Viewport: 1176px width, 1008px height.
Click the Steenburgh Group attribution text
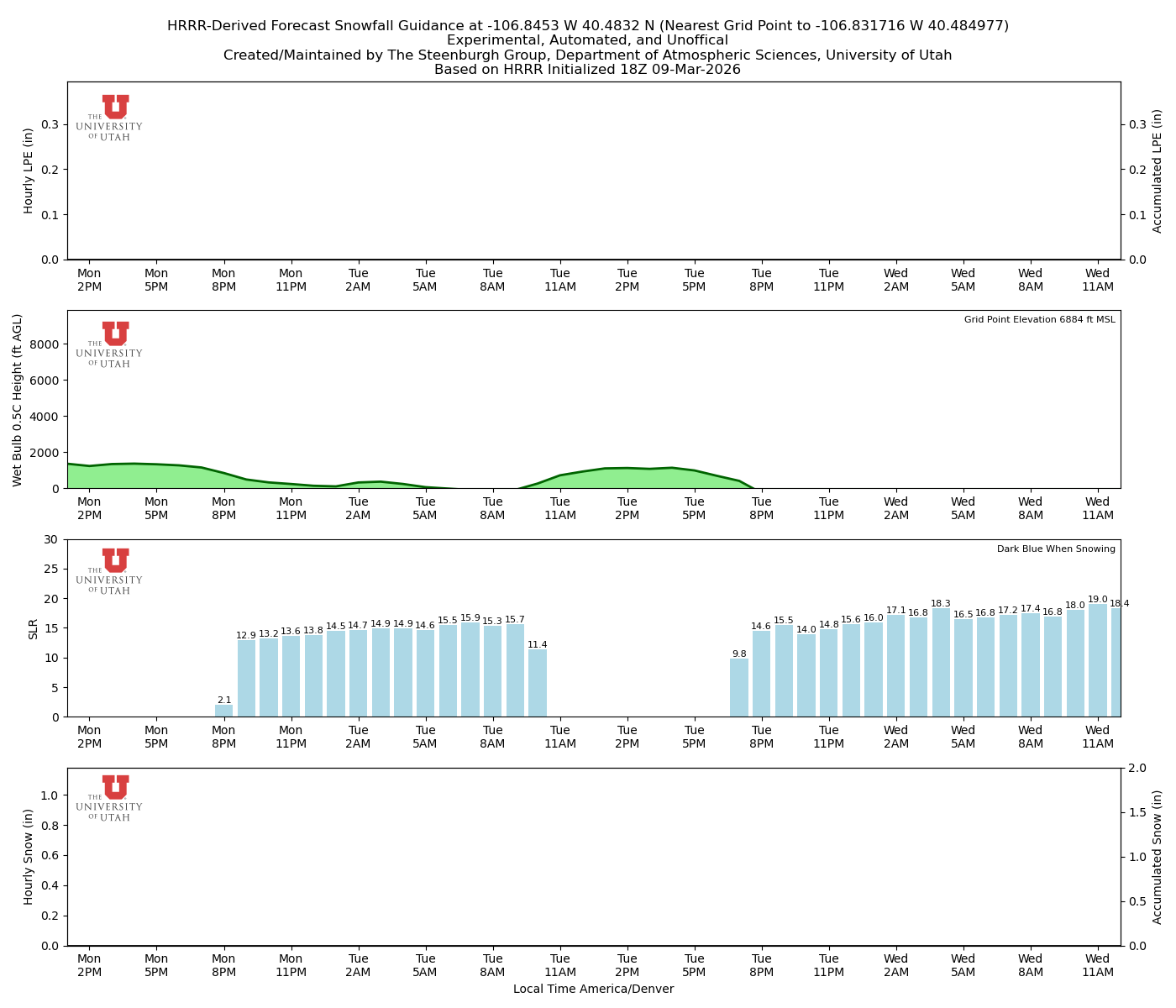pyautogui.click(x=588, y=55)
